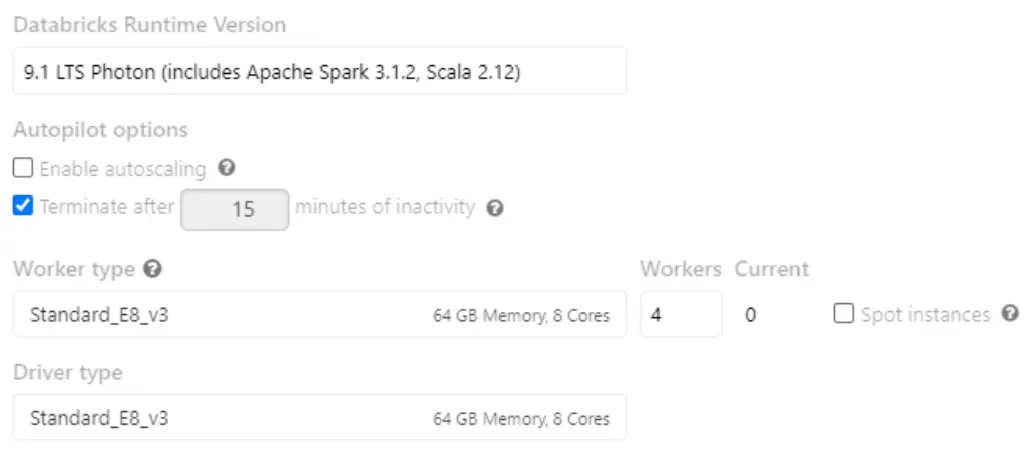1036x457 pixels.
Task: Focus the Workers count input field
Action: [x=680, y=314]
